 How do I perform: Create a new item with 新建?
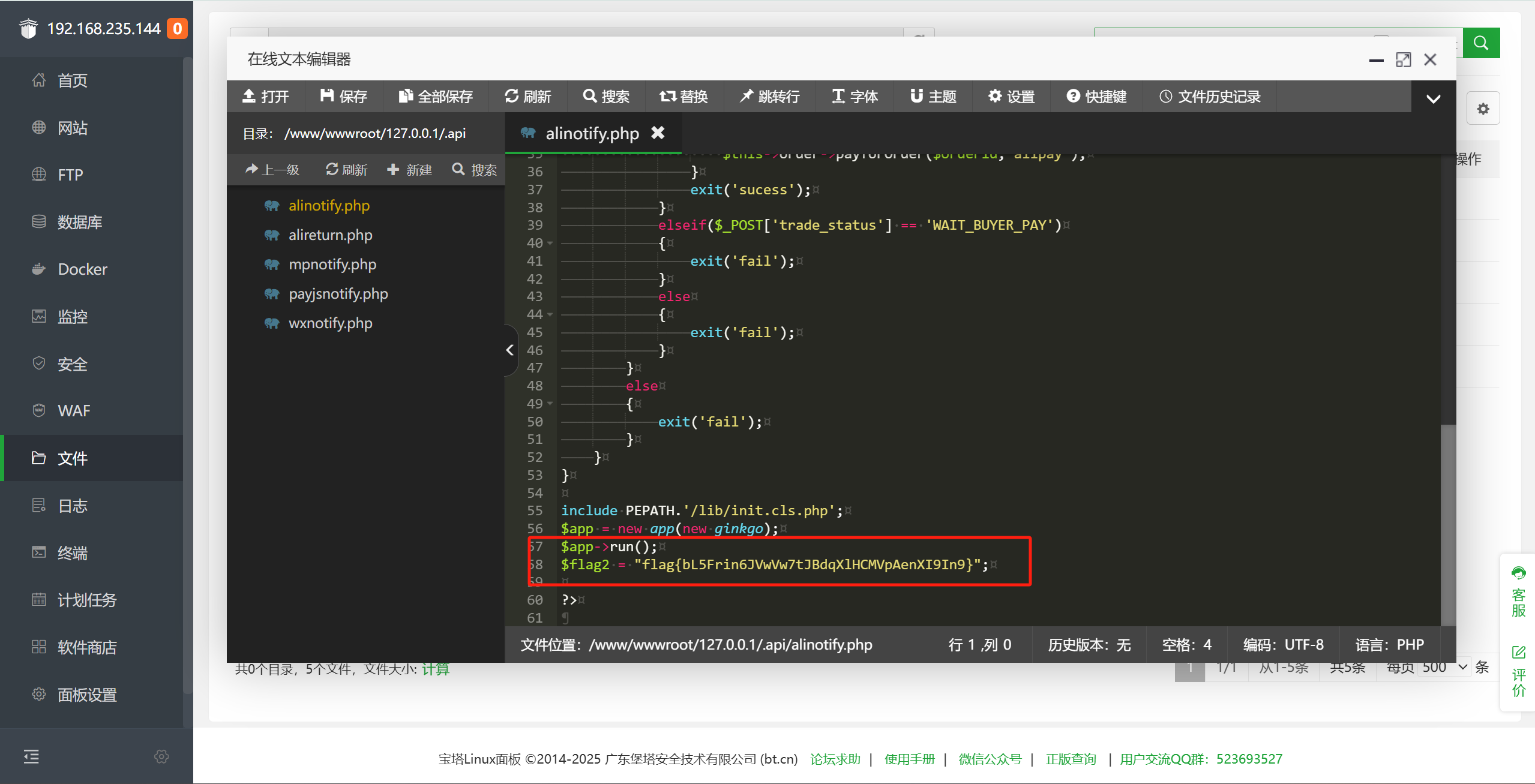click(x=410, y=170)
